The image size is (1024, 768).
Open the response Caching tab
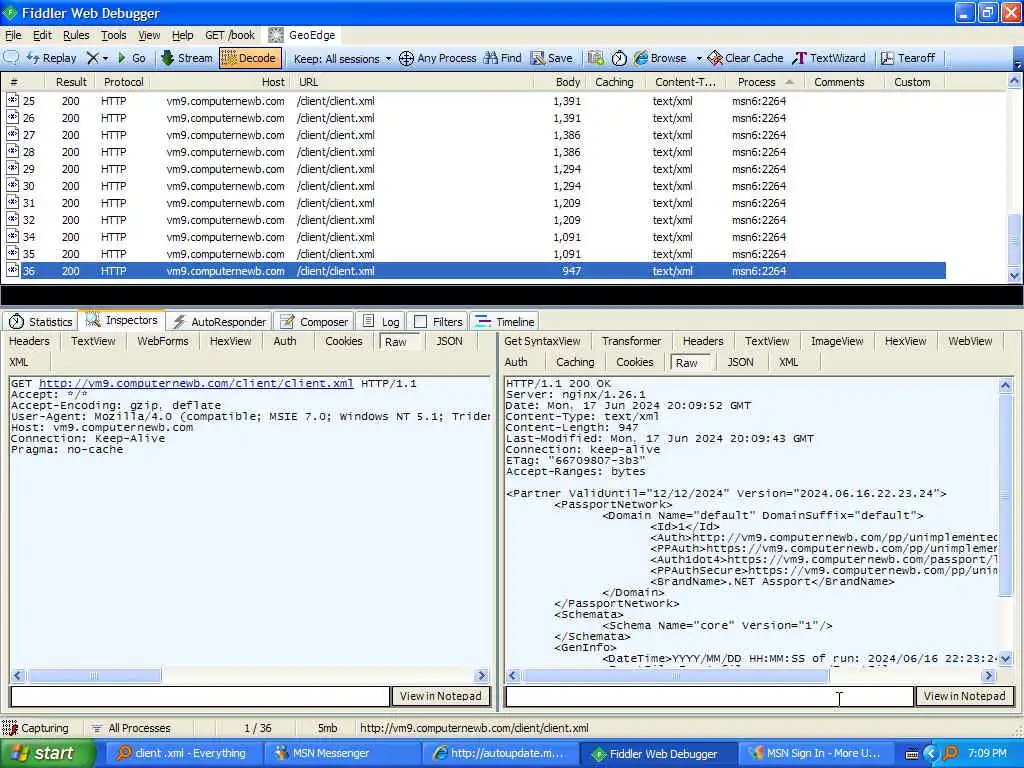pos(575,362)
